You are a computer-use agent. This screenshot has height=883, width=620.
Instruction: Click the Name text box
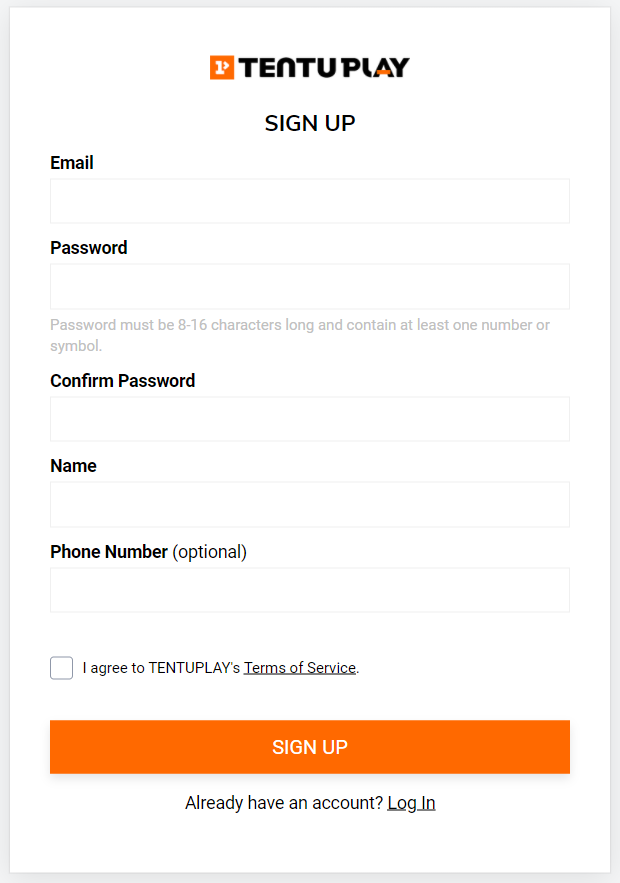coord(310,505)
